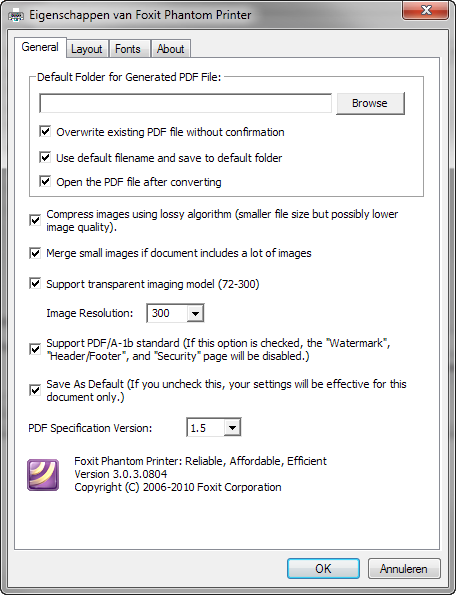Click the Foxit Phantom purple logo icon
Screen dimensions: 456x595
pyautogui.click(x=43, y=475)
